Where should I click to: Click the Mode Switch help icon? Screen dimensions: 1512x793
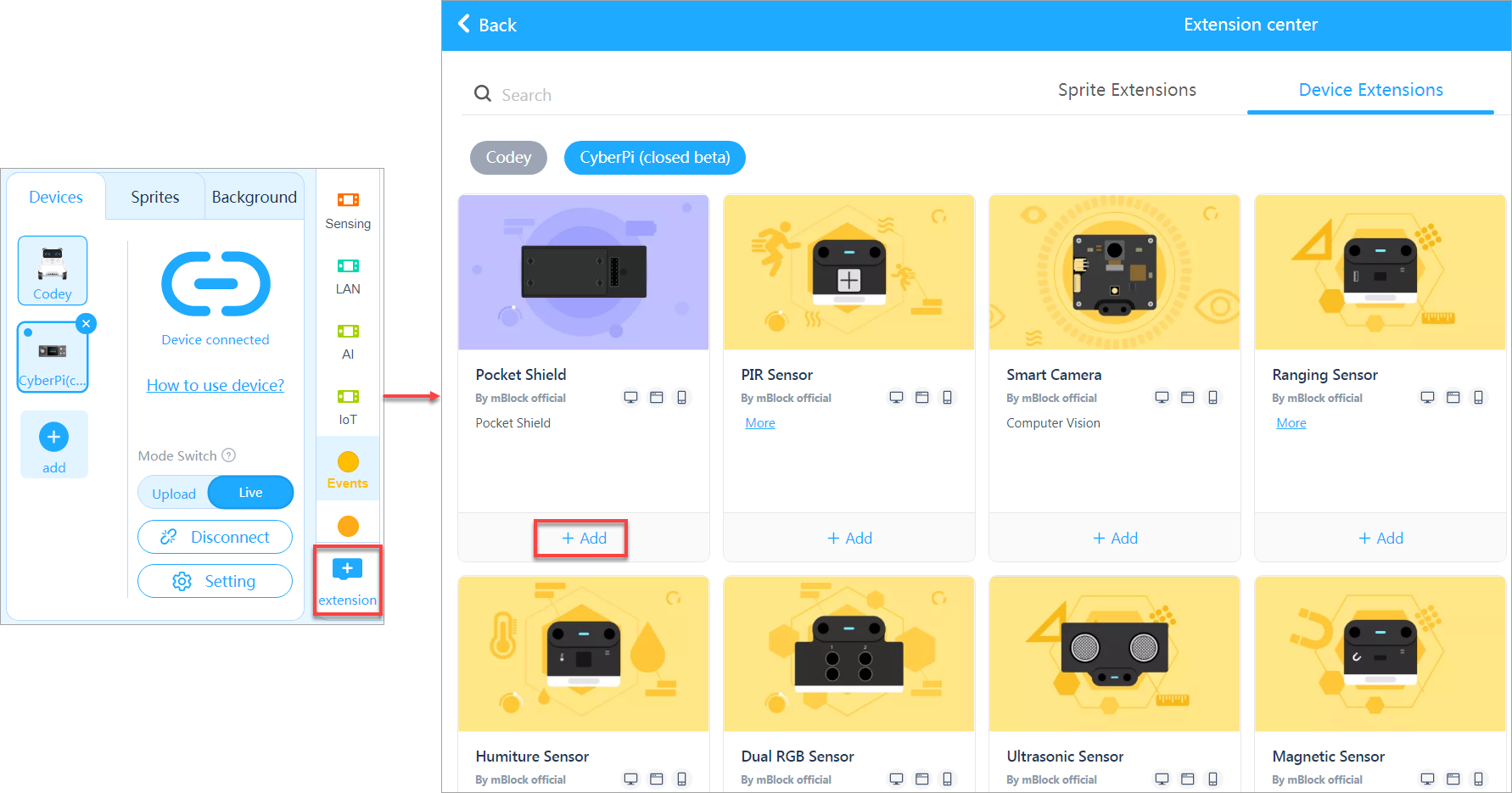click(228, 455)
